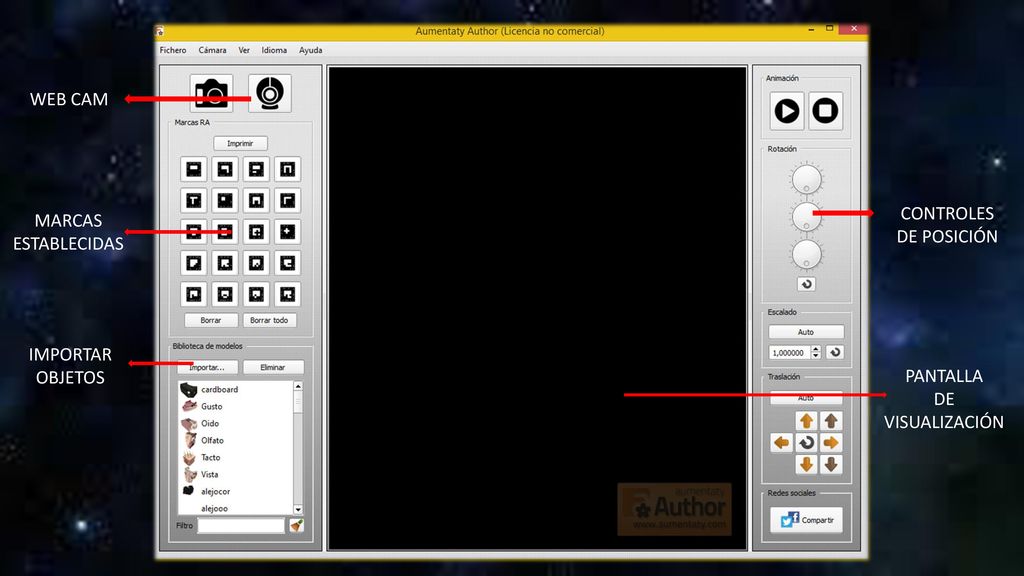The width and height of the screenshot is (1024, 576).
Task: Adjust the bottom rotation dial
Action: click(807, 254)
